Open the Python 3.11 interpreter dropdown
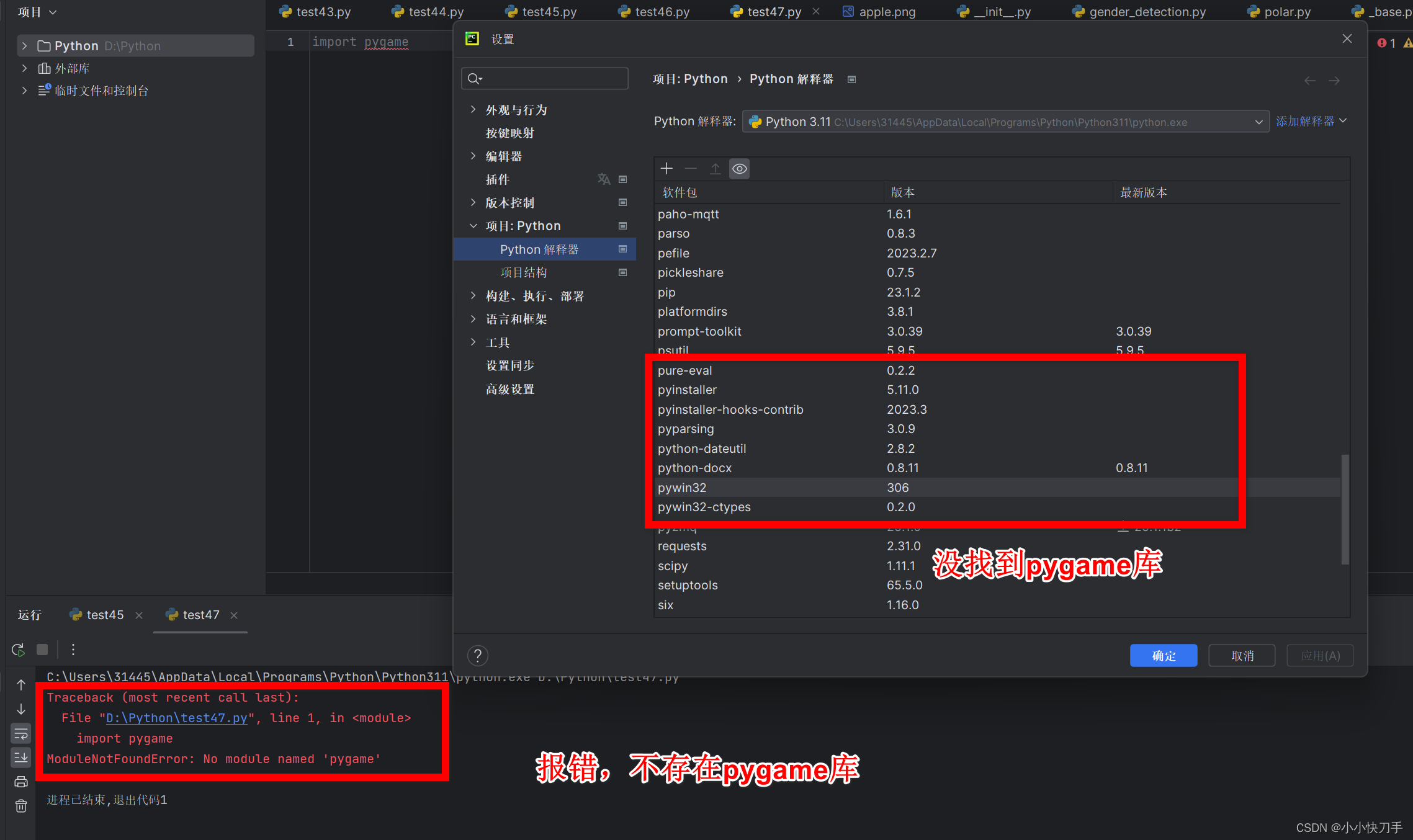Image resolution: width=1413 pixels, height=840 pixels. click(x=1258, y=122)
